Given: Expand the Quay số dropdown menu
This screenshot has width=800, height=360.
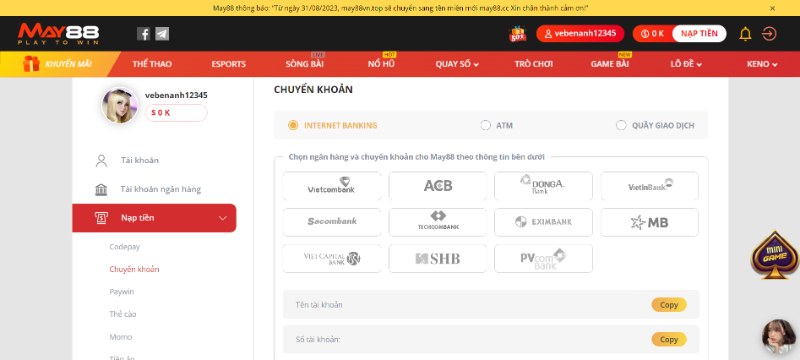Looking at the screenshot, I should pos(457,64).
